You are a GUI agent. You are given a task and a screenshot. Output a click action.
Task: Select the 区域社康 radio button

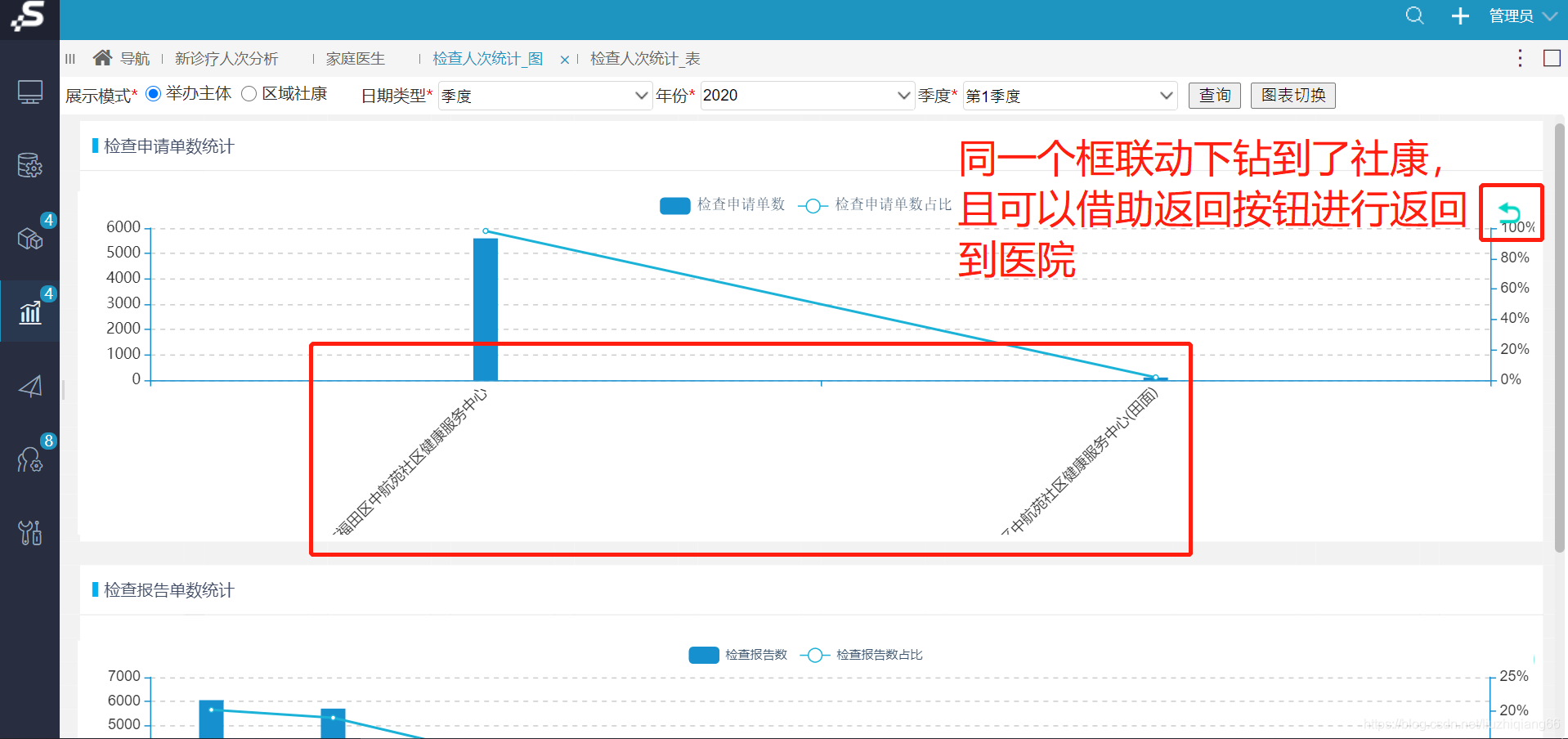click(249, 94)
